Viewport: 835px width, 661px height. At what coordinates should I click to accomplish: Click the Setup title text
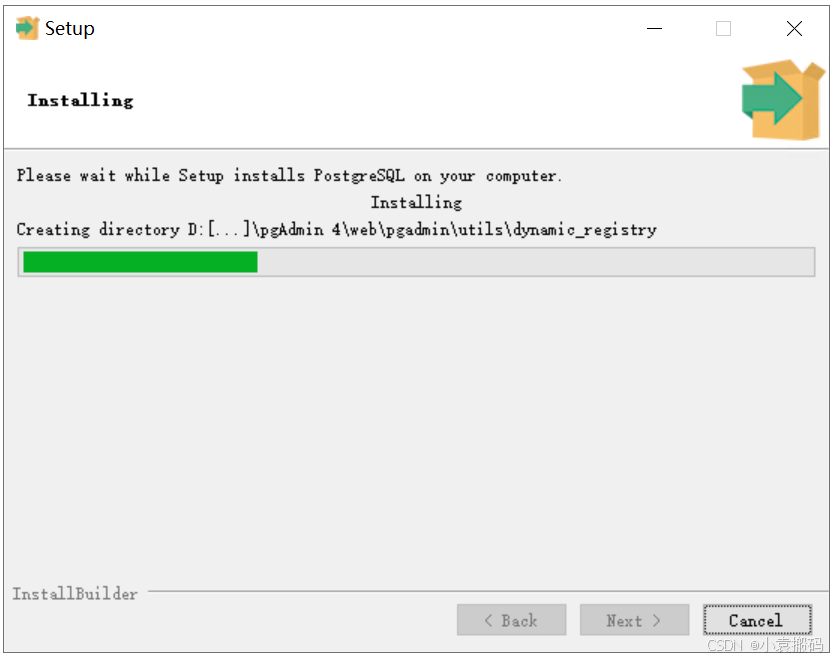[x=70, y=28]
